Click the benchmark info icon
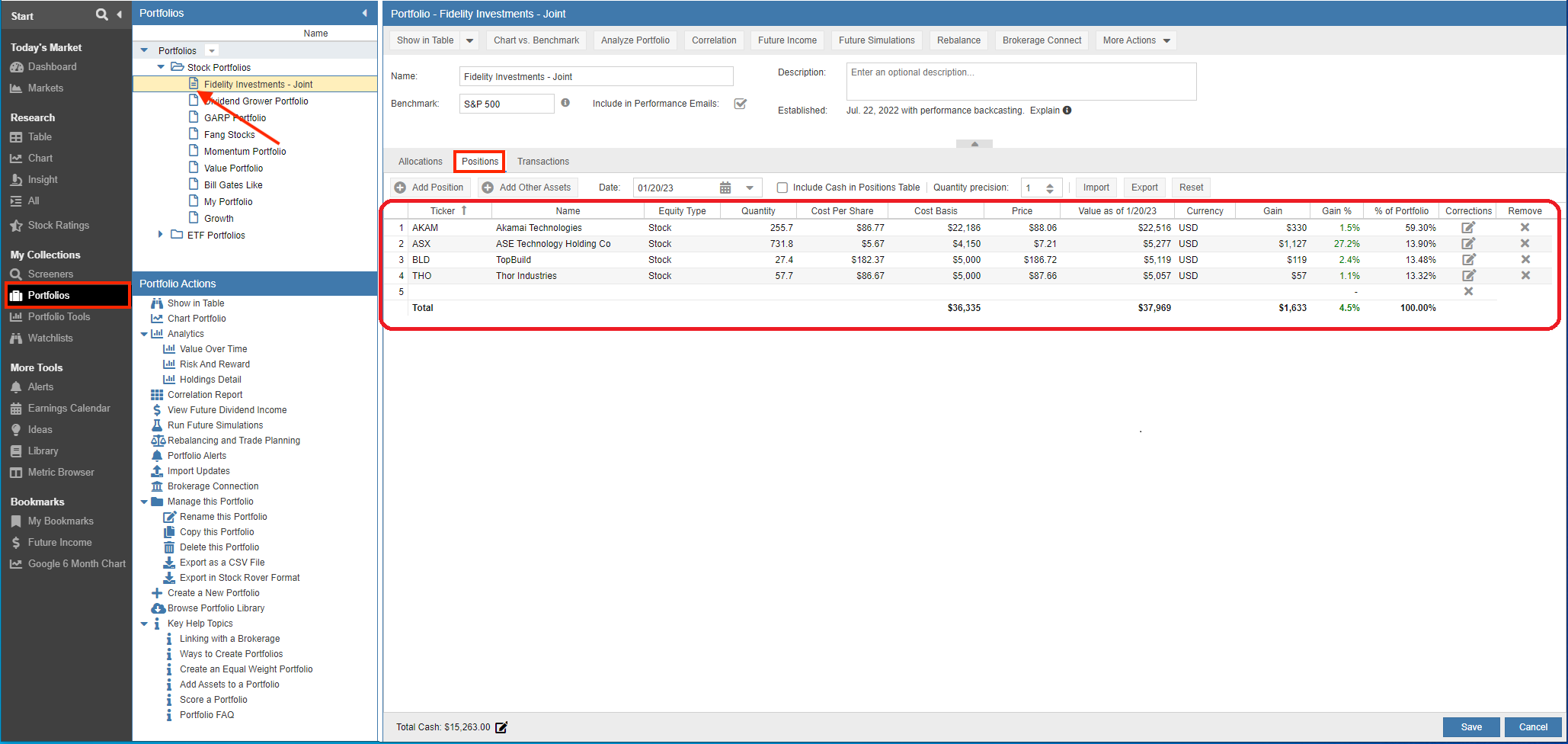The height and width of the screenshot is (744, 1568). (565, 103)
